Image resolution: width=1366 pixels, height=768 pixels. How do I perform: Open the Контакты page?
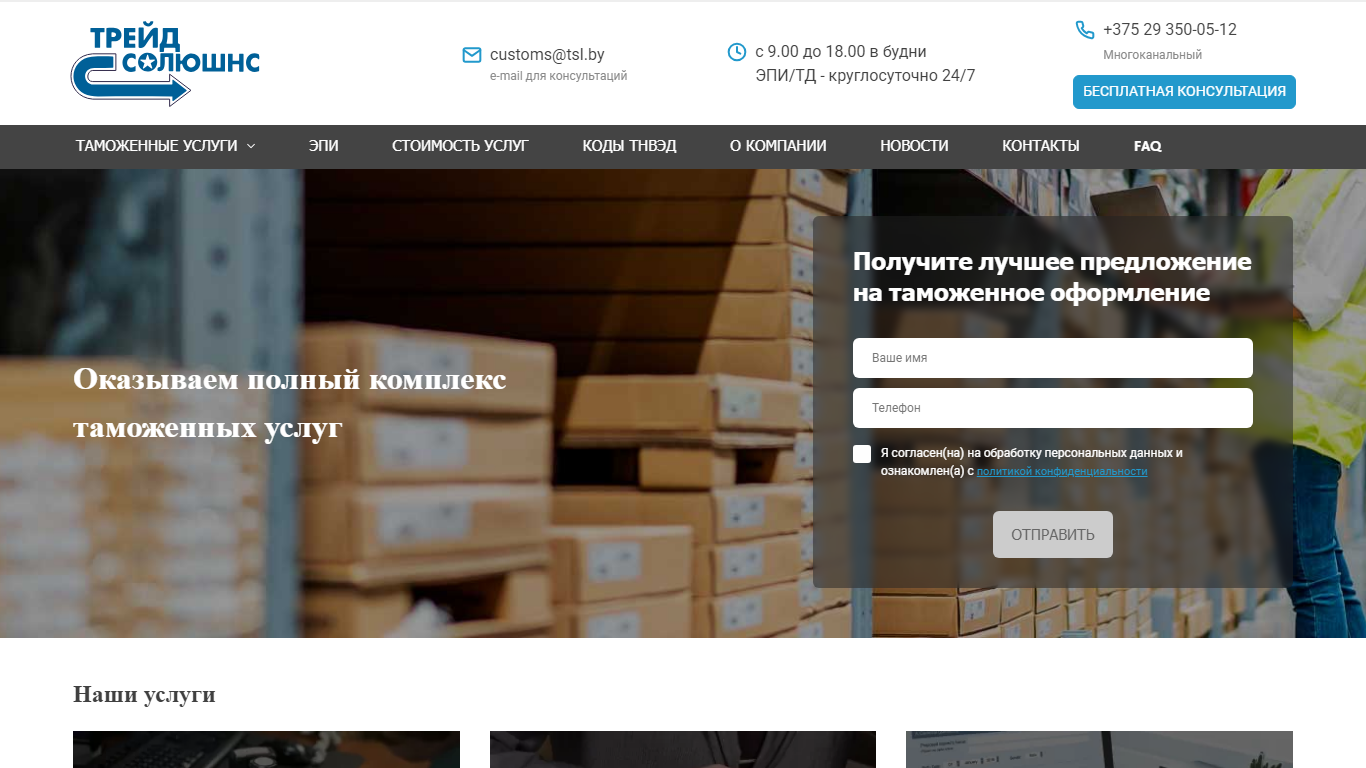click(x=1041, y=146)
